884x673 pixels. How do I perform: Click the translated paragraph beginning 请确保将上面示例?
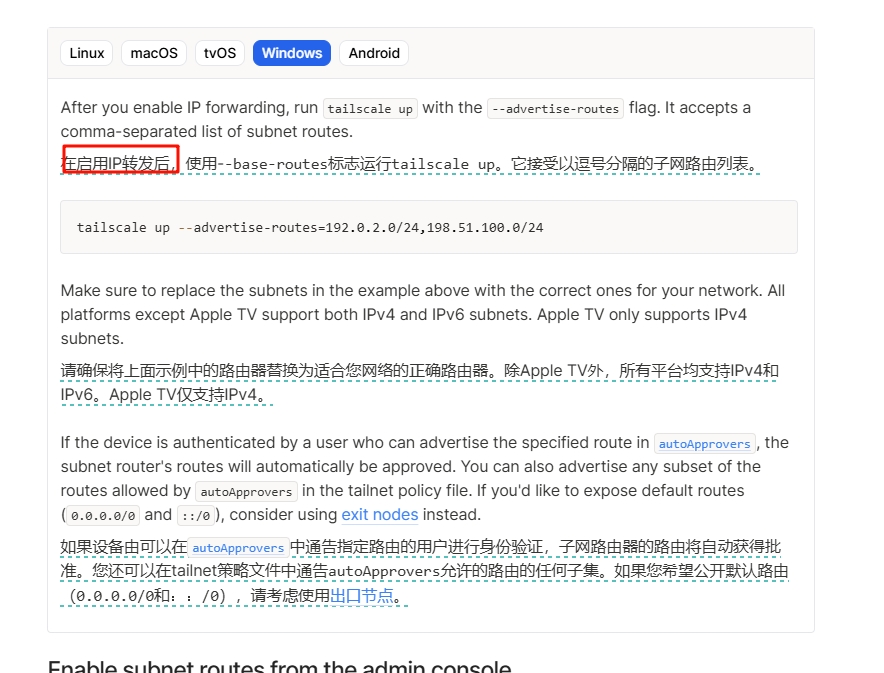click(x=419, y=382)
